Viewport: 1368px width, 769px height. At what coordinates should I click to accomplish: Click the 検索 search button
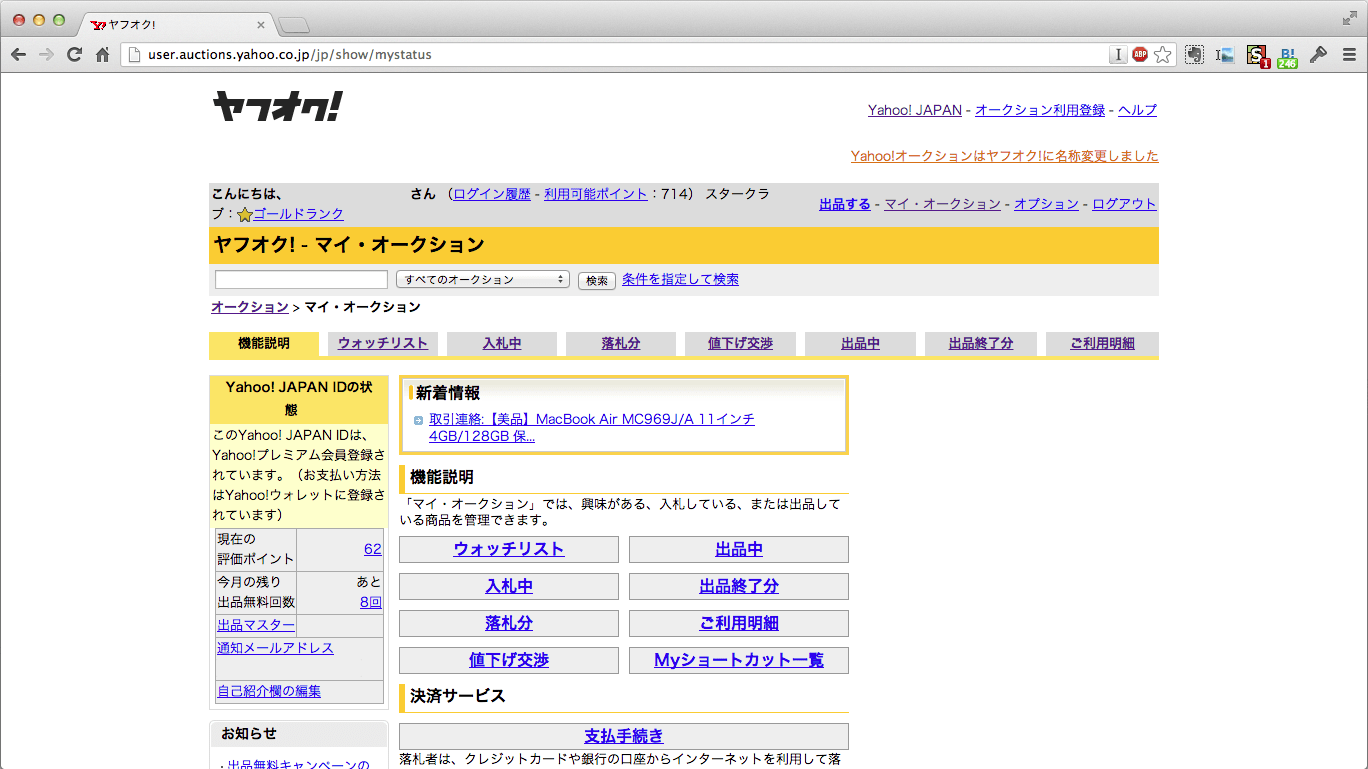pos(597,281)
